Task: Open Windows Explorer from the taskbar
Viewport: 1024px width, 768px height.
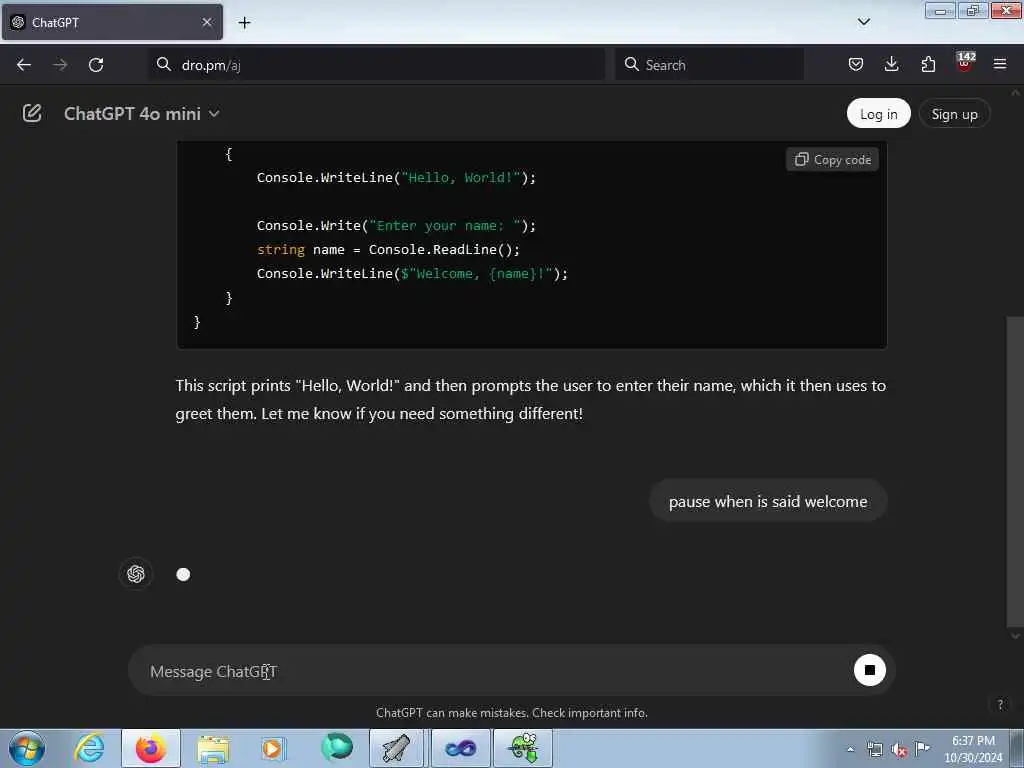Action: (213, 750)
